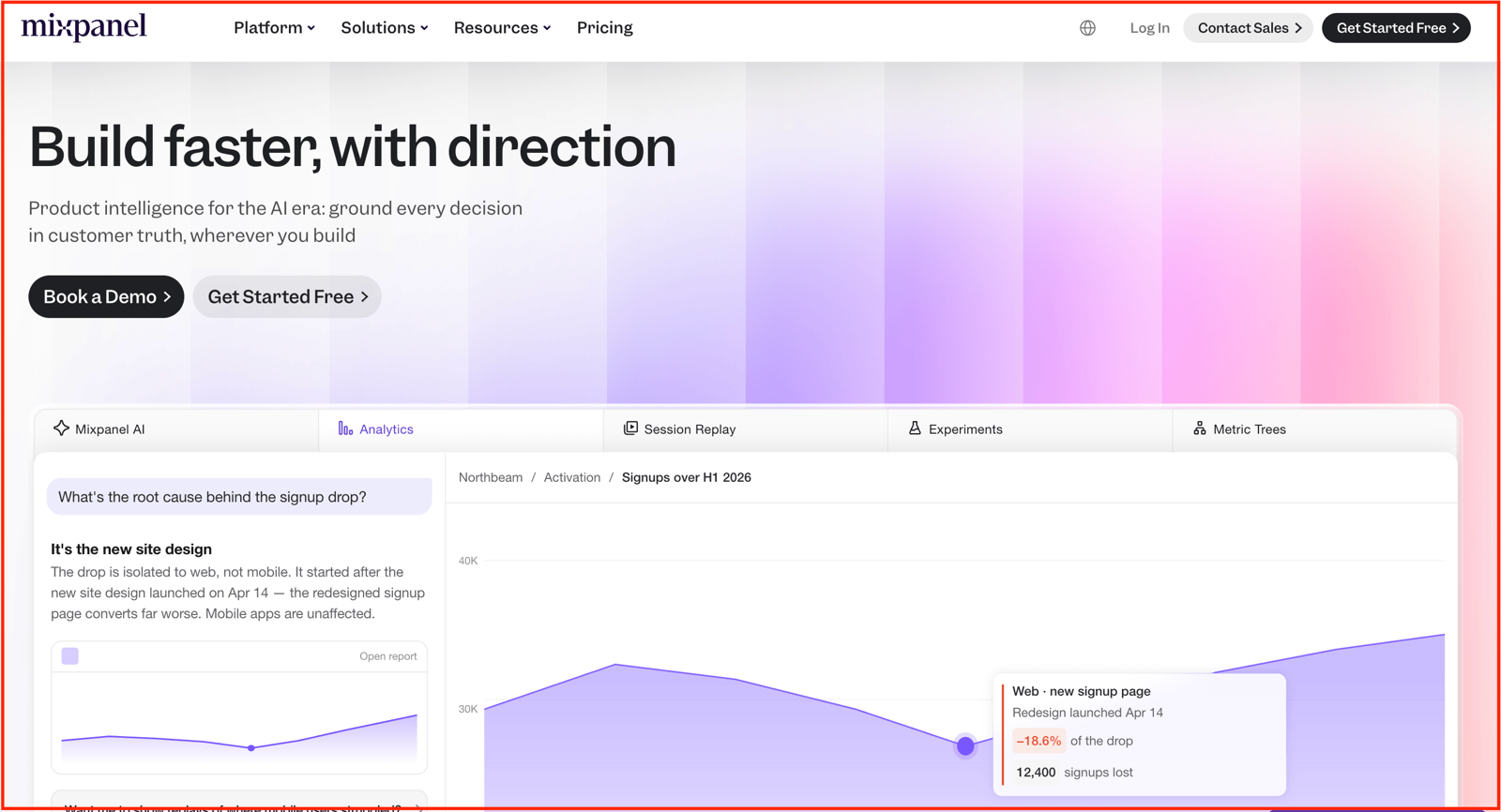Click 'Build faster, with direction' headline
The width and height of the screenshot is (1501, 812).
point(353,147)
